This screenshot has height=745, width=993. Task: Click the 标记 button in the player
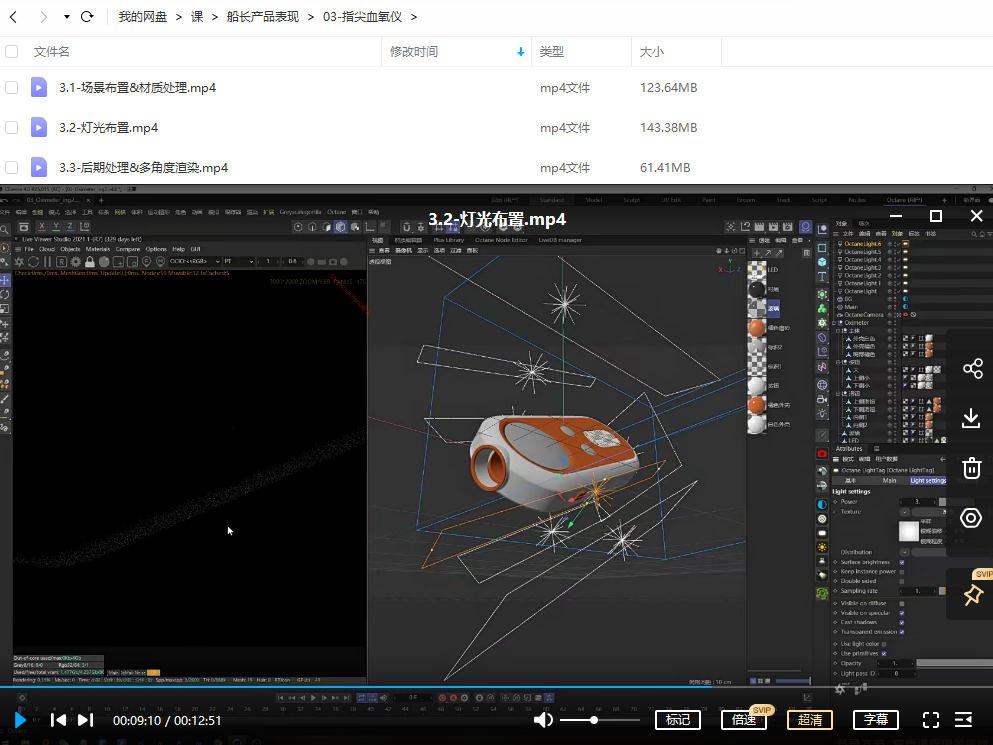point(677,719)
